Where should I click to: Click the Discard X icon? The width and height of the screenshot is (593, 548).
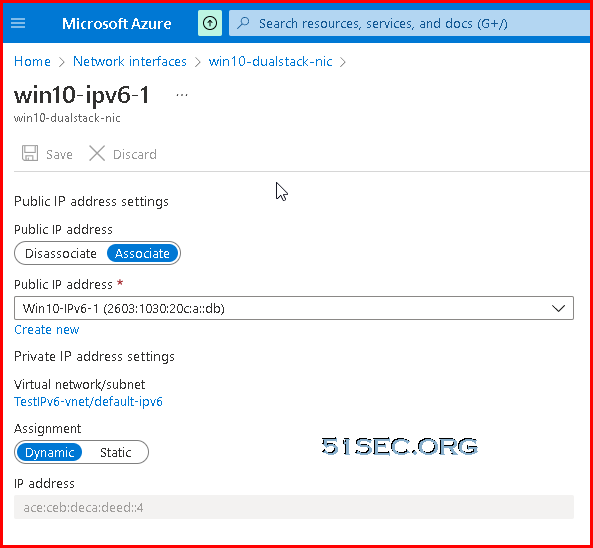click(x=97, y=154)
